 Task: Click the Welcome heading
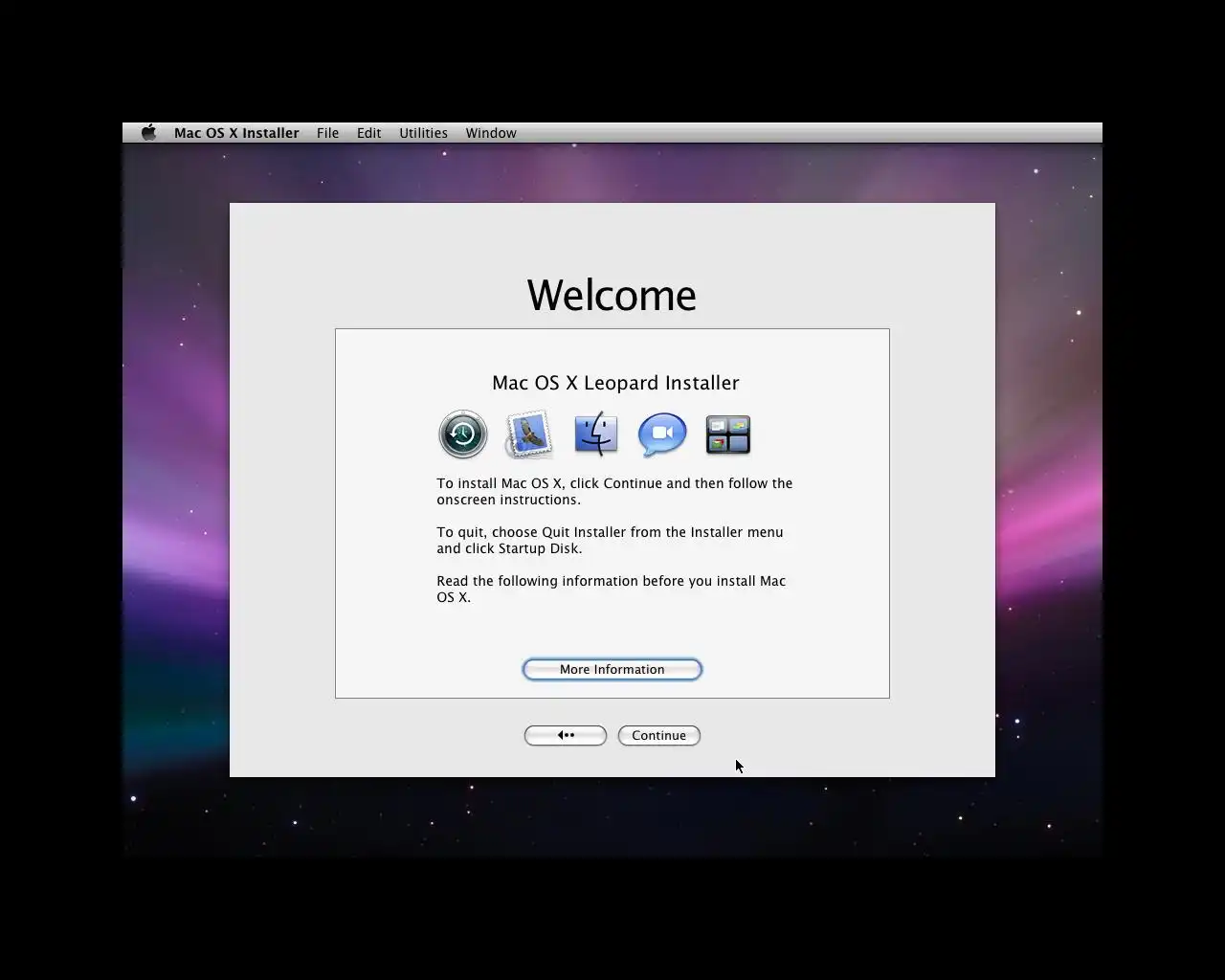click(612, 295)
